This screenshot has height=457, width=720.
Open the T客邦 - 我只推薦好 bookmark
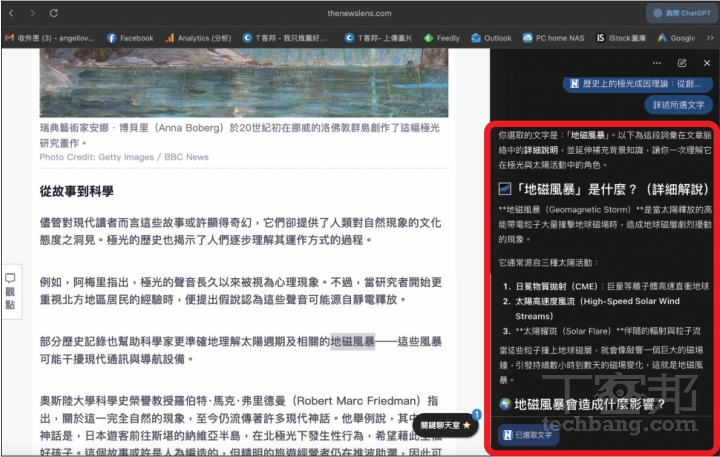pyautogui.click(x=285, y=38)
